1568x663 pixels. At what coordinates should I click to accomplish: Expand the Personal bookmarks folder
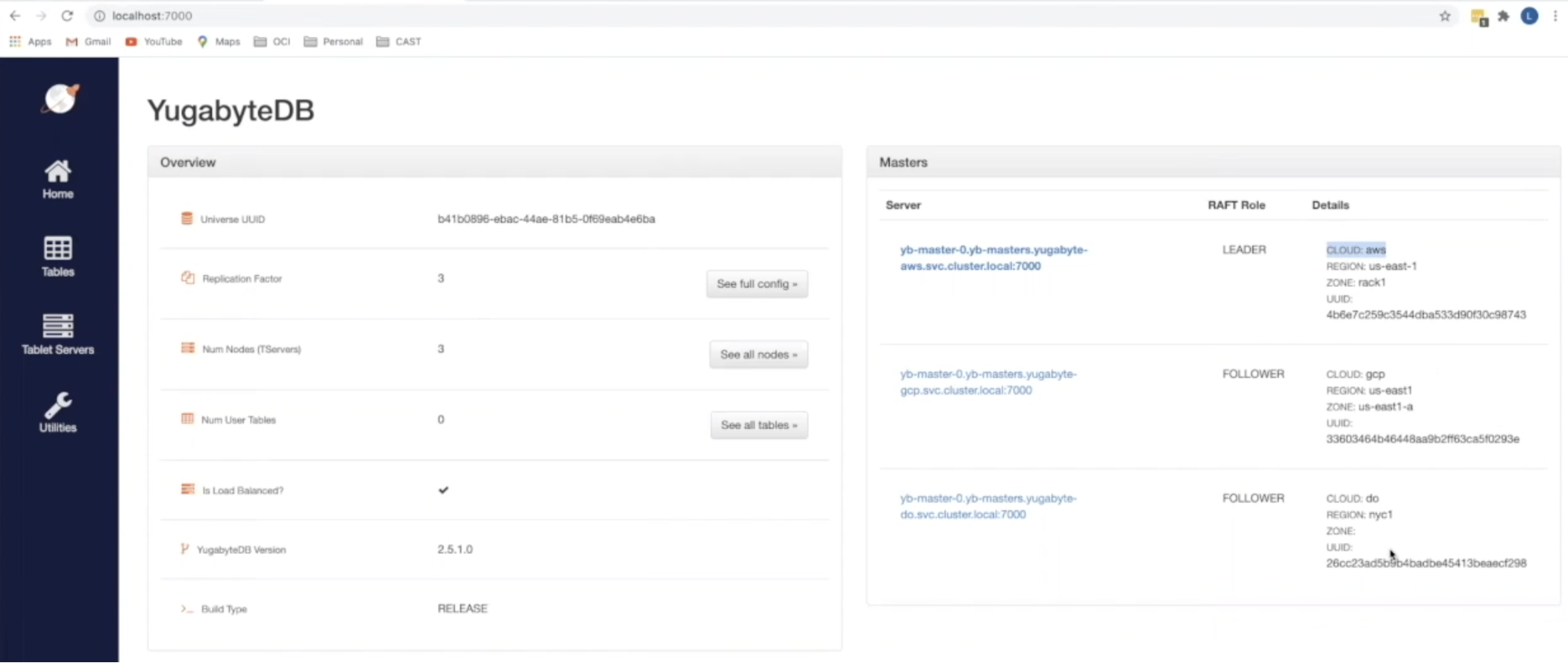[x=333, y=42]
